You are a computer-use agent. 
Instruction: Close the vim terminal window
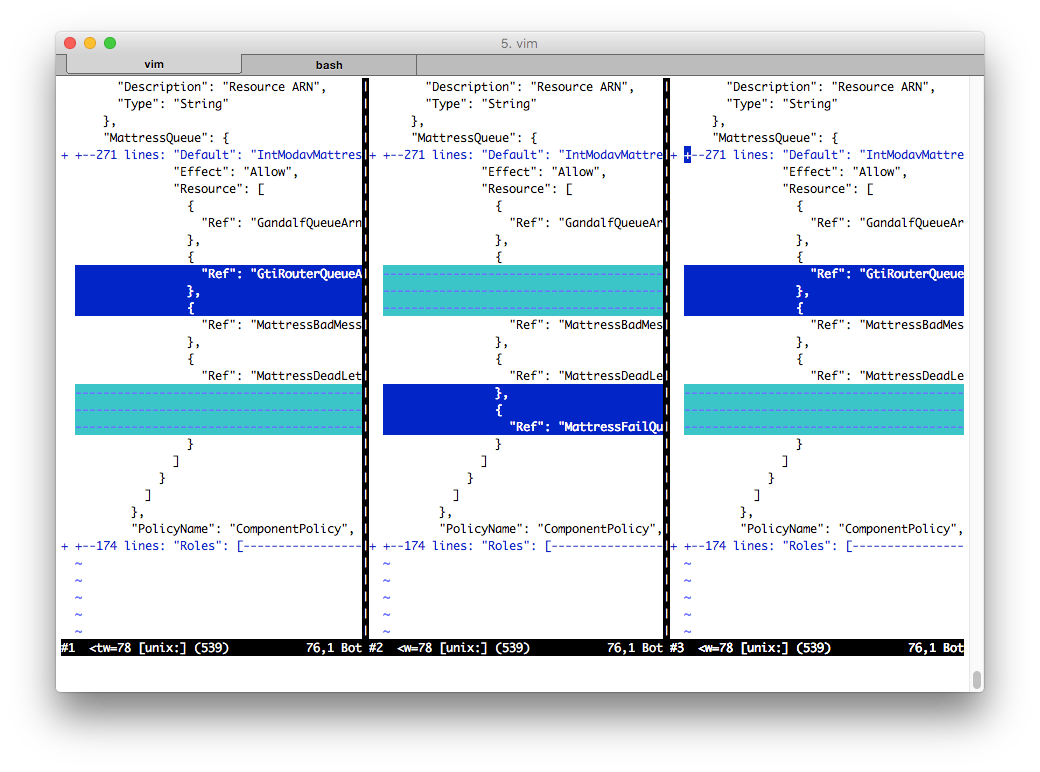(x=70, y=43)
